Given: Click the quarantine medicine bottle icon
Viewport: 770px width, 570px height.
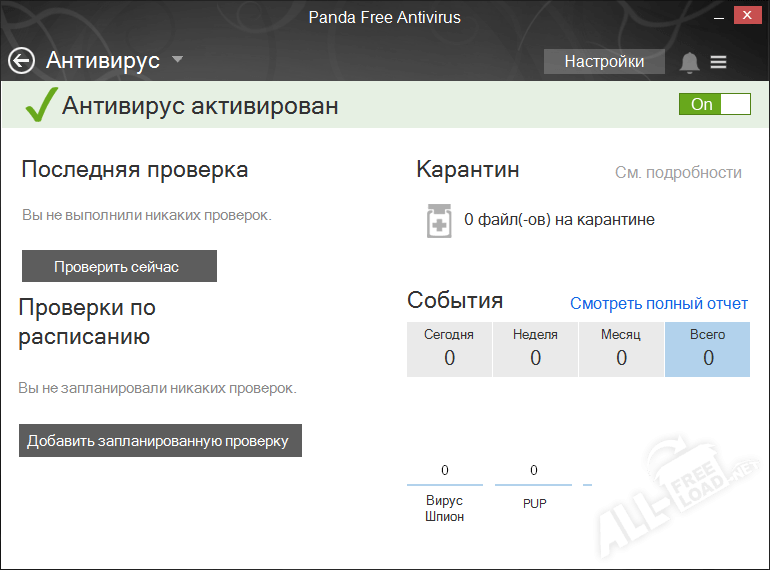Looking at the screenshot, I should coord(439,220).
